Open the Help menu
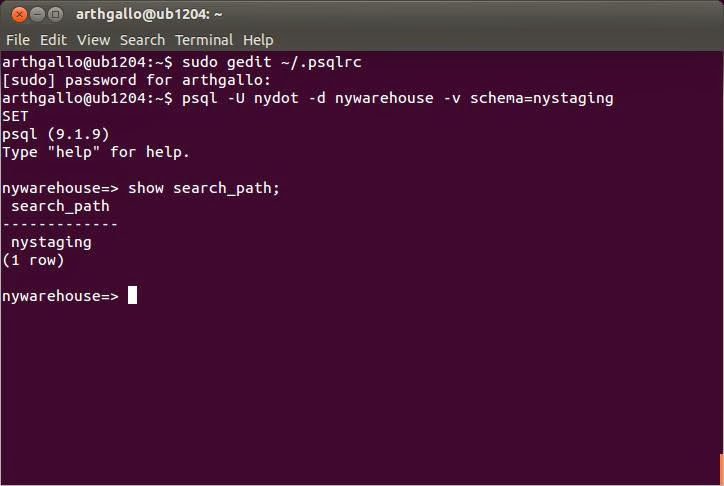The image size is (724, 486). tap(258, 40)
